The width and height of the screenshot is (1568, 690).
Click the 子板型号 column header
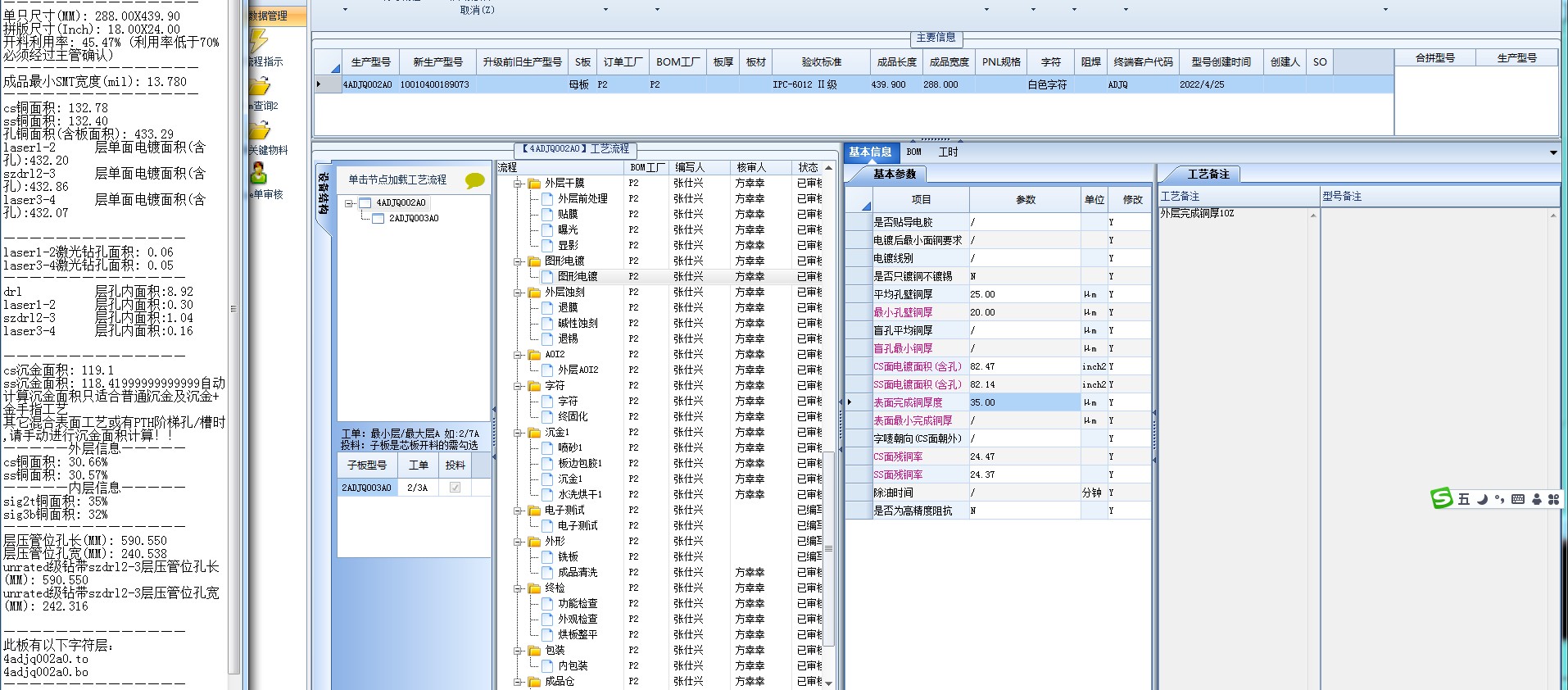366,465
